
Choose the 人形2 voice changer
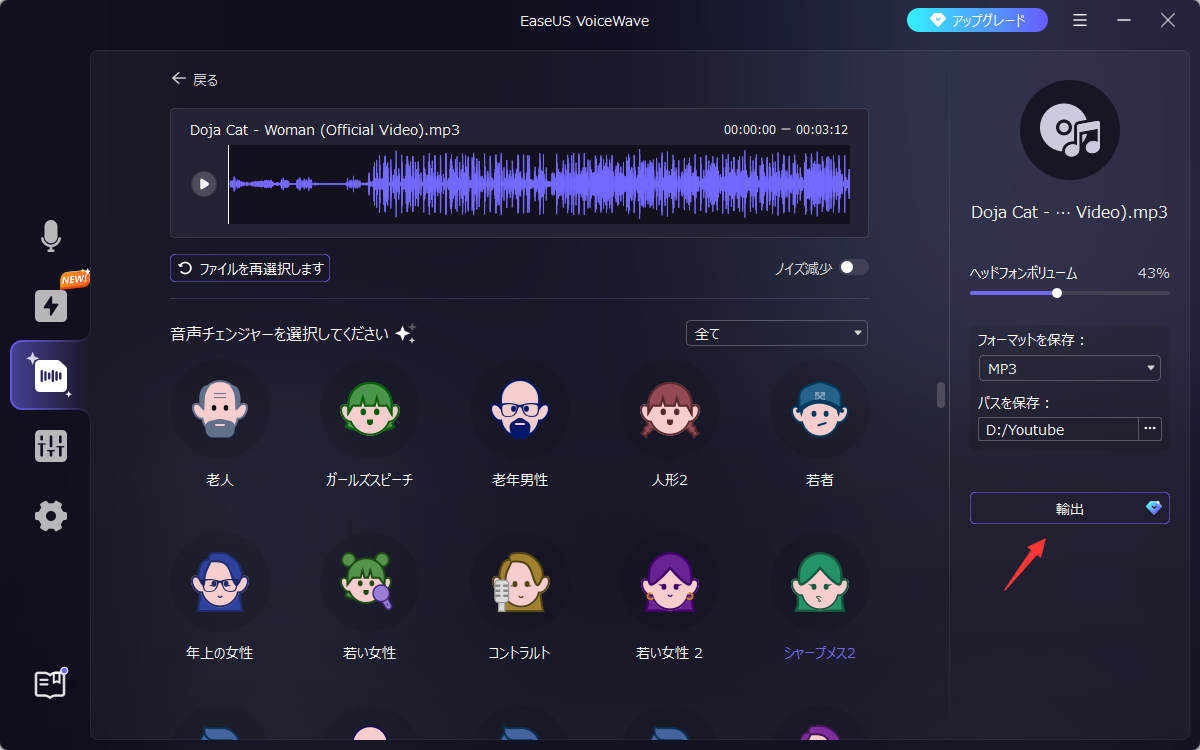pyautogui.click(x=669, y=428)
